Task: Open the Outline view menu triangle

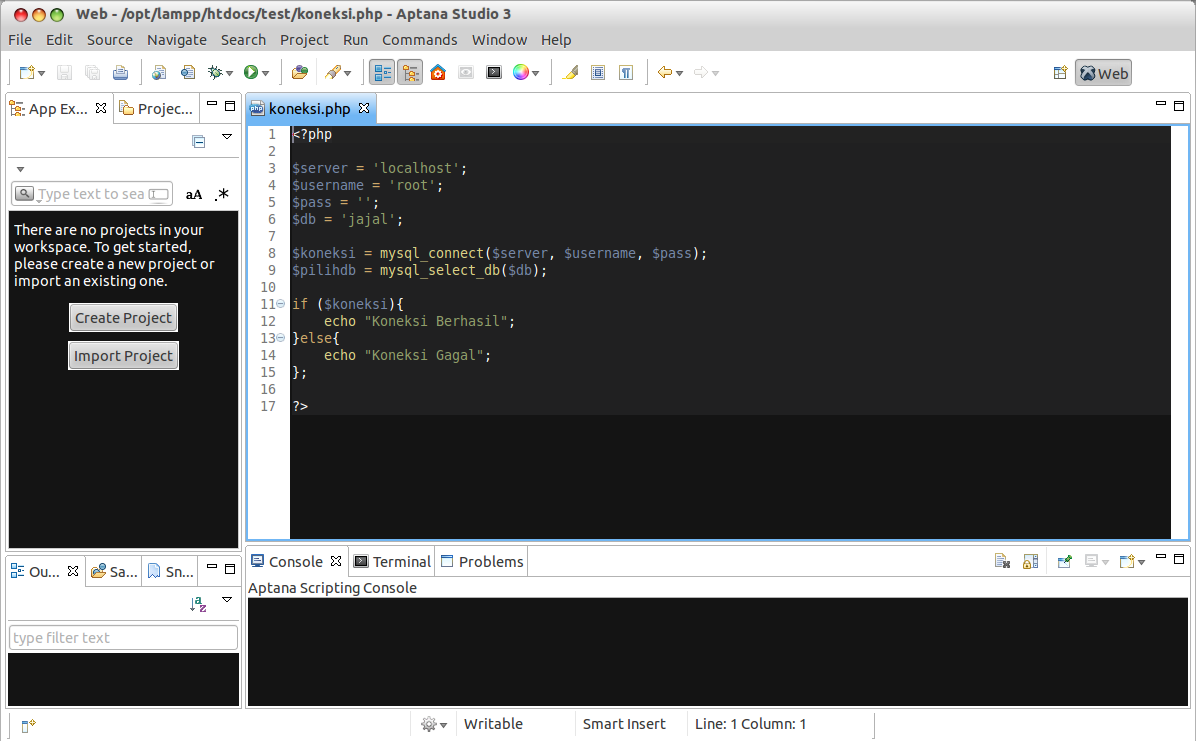Action: tap(227, 599)
